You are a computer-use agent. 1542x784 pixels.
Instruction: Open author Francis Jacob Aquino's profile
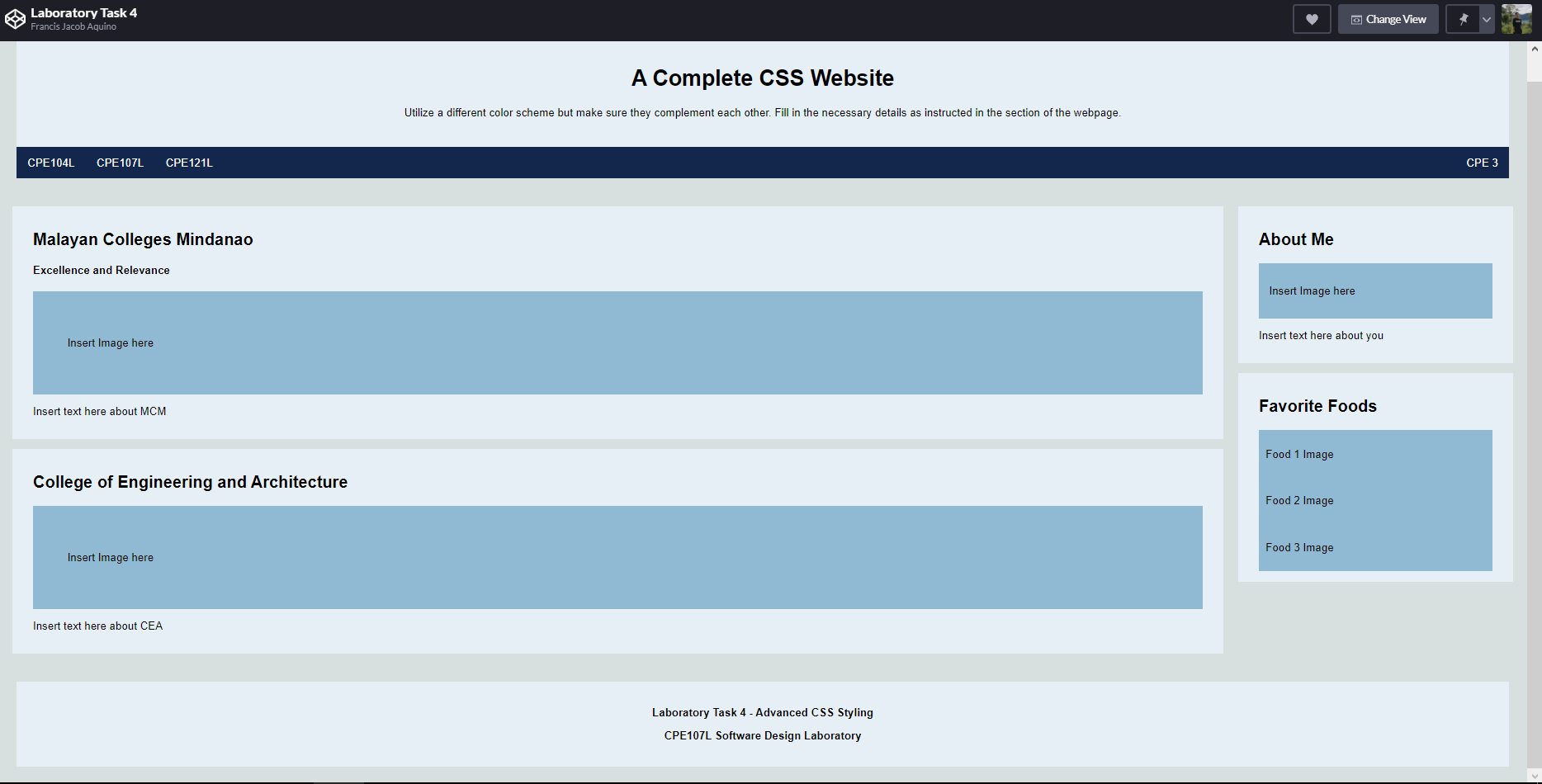click(x=73, y=27)
